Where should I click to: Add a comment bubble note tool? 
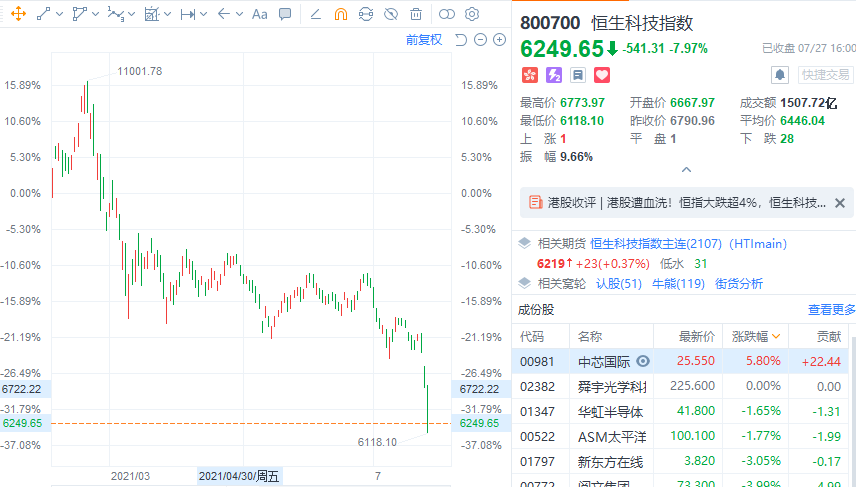(285, 14)
